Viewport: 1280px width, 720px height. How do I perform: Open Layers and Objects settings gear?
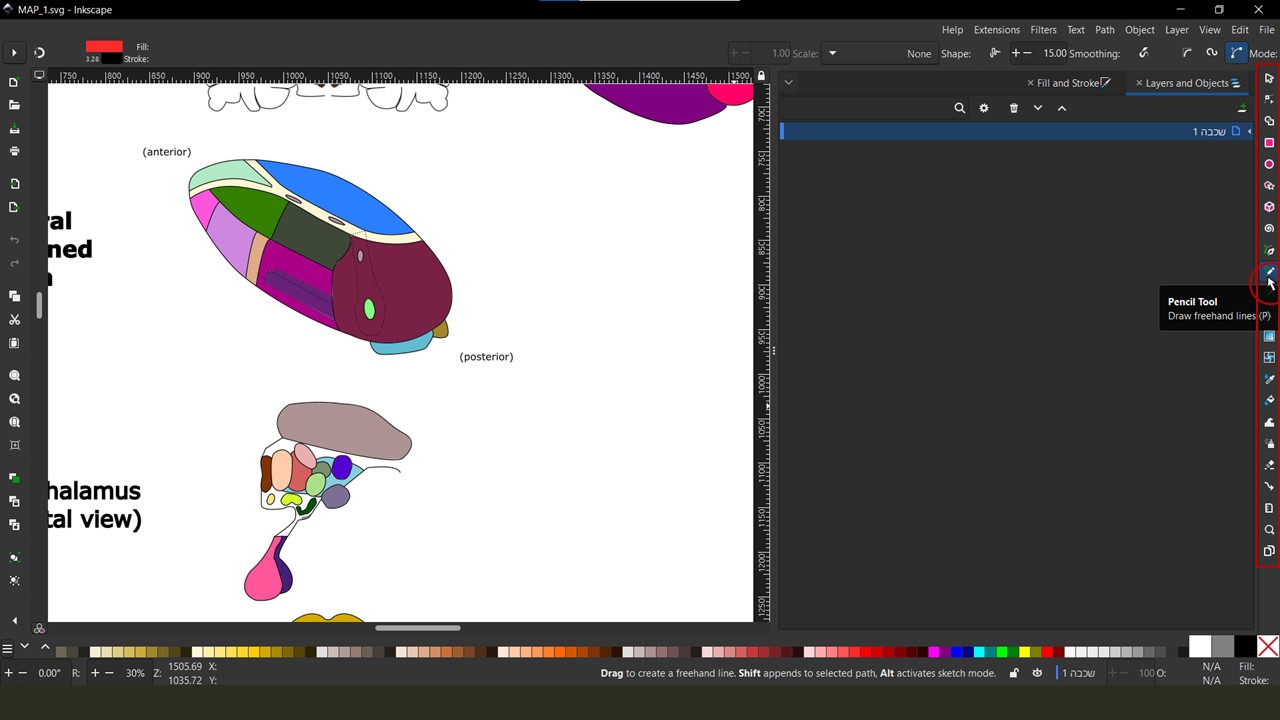click(x=984, y=108)
